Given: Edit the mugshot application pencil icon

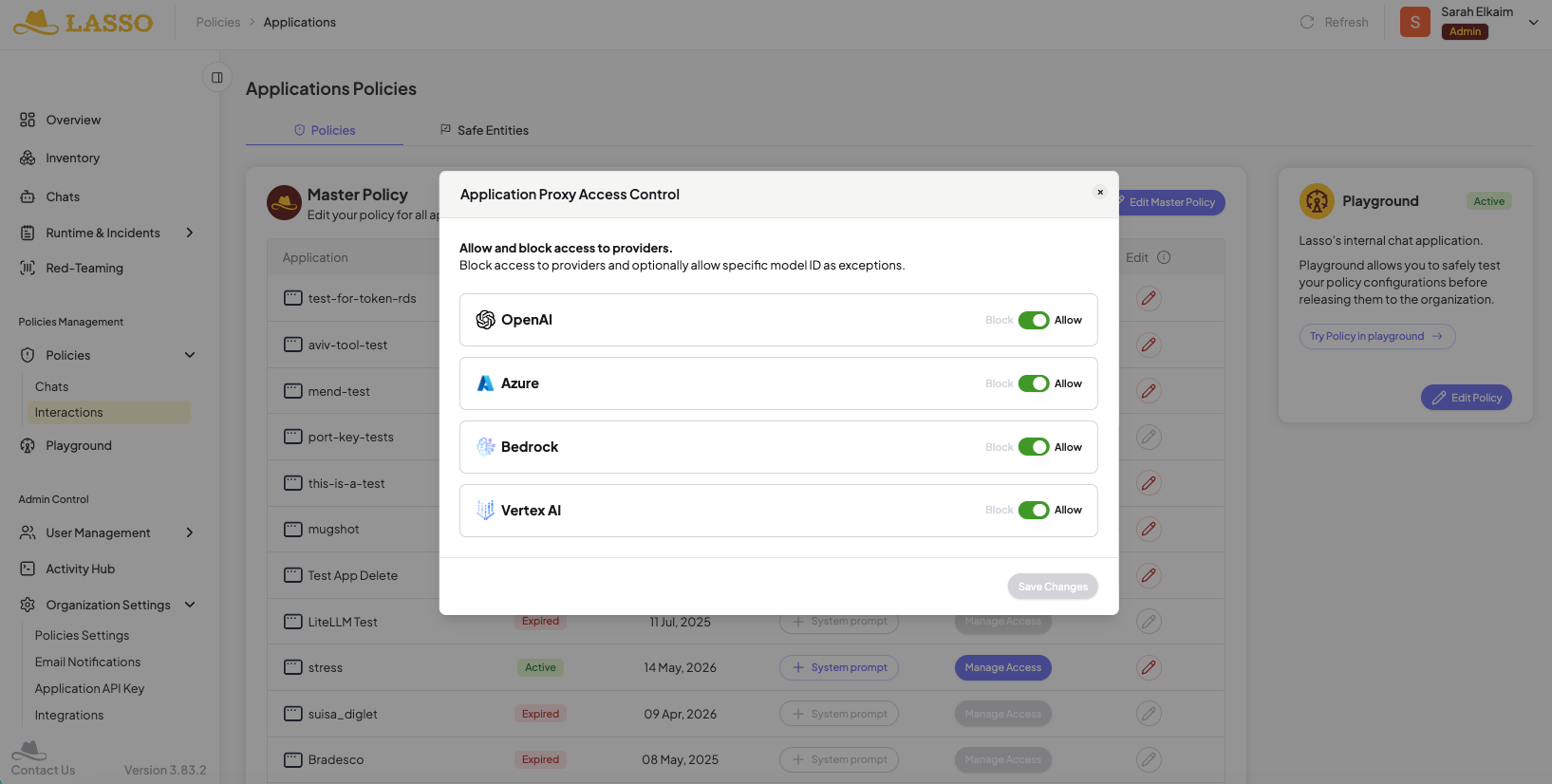Looking at the screenshot, I should pyautogui.click(x=1149, y=529).
